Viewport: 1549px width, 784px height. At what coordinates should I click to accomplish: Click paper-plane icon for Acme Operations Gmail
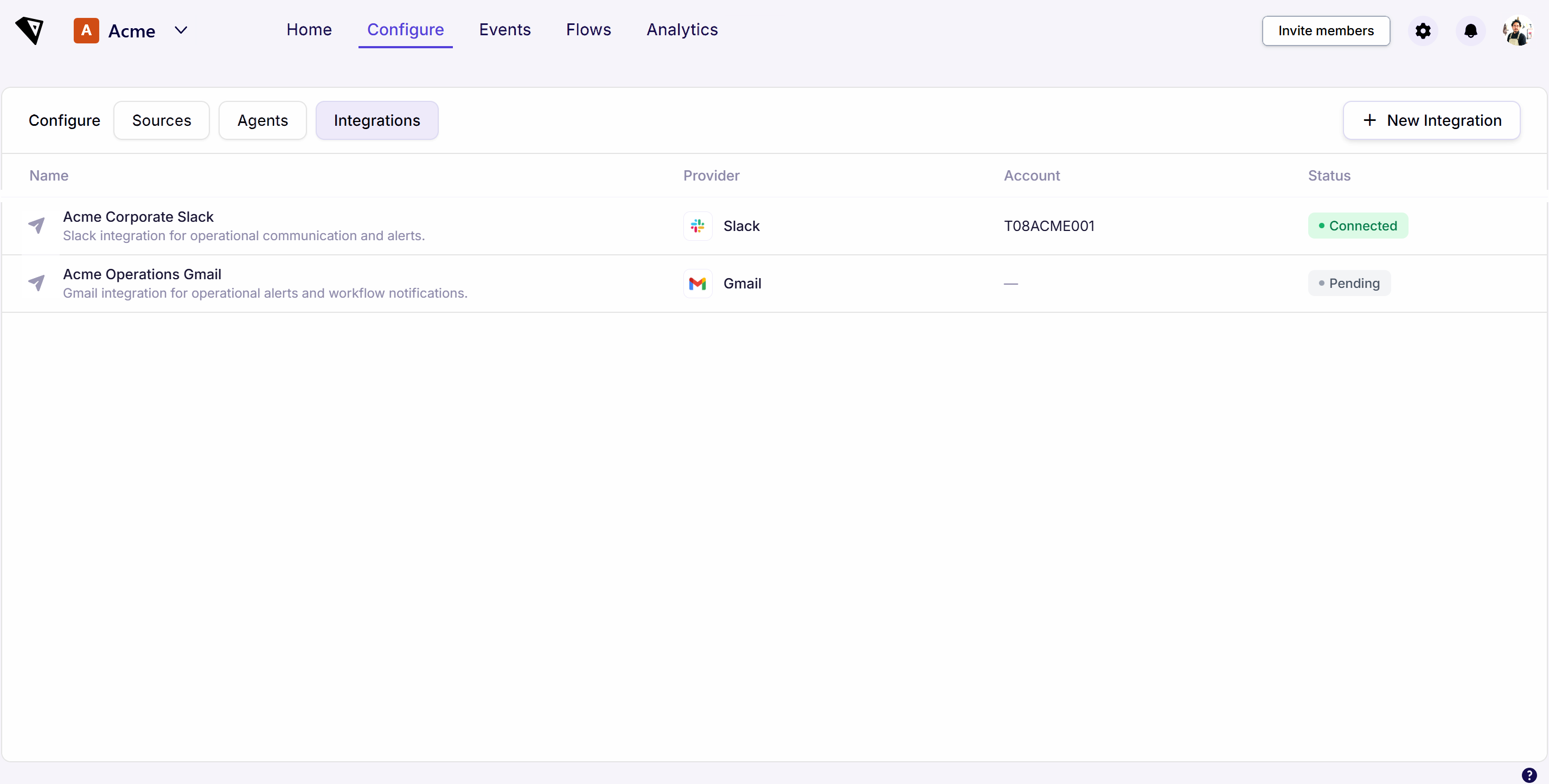tap(37, 282)
